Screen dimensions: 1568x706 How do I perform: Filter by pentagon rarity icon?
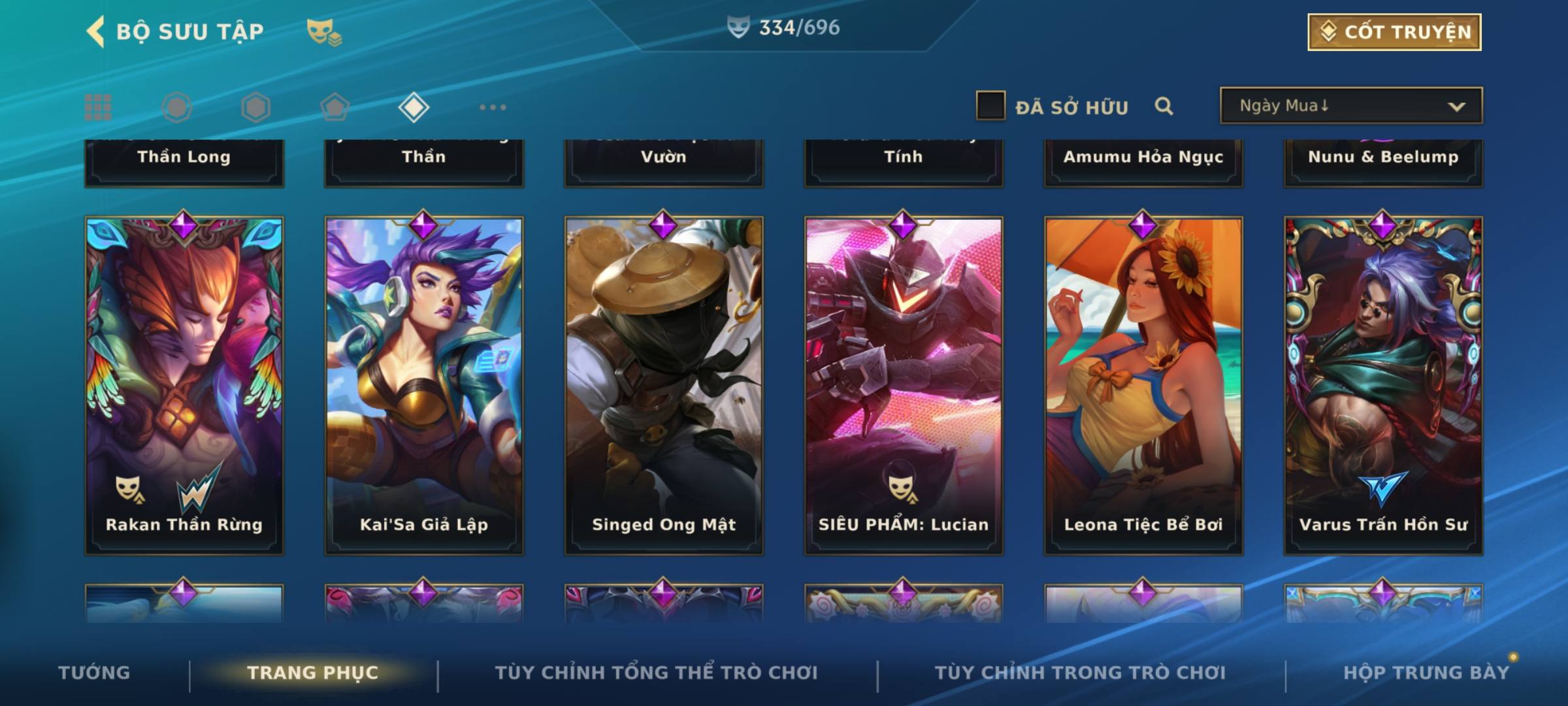[335, 107]
